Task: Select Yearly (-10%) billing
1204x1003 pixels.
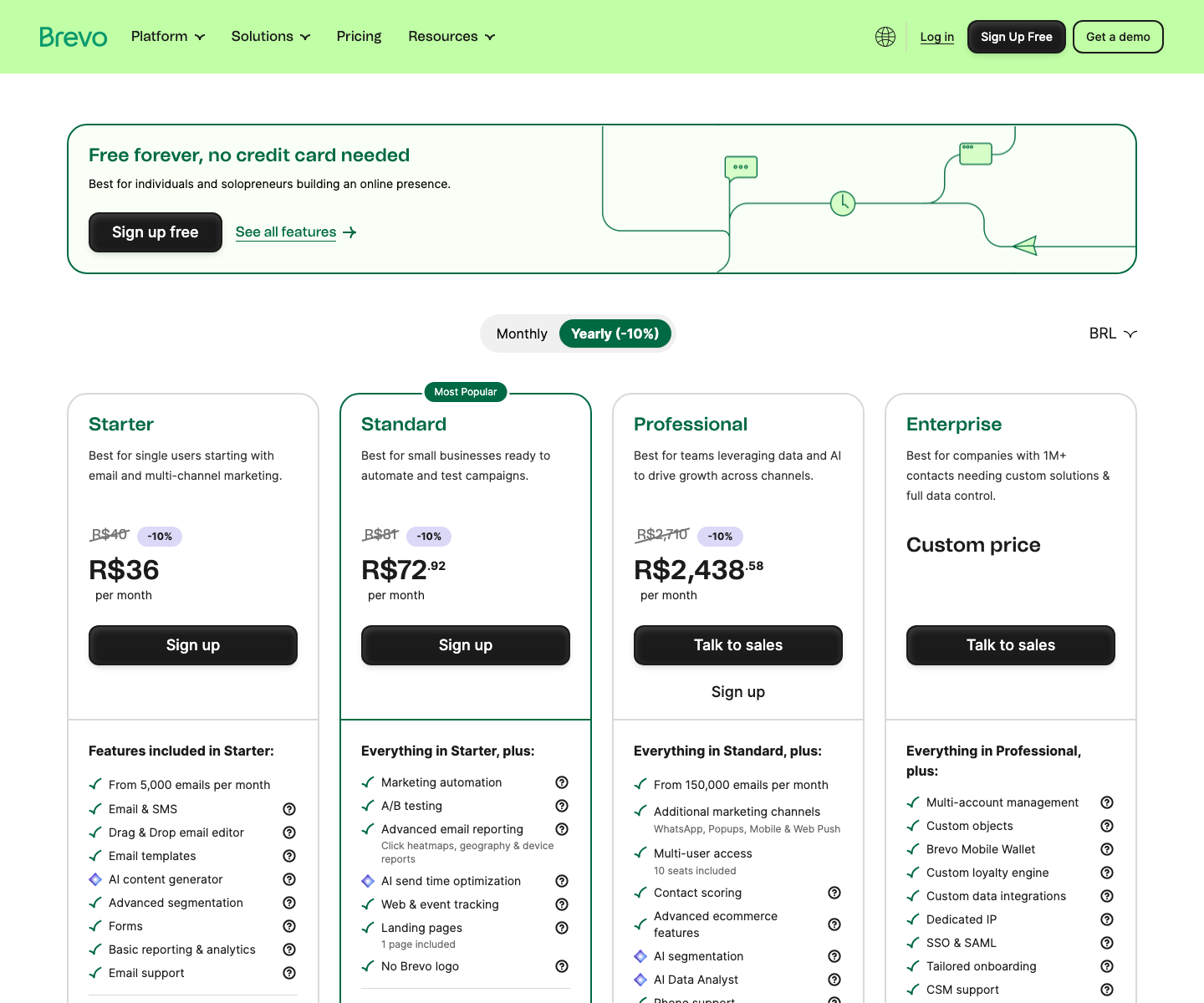Action: point(615,333)
